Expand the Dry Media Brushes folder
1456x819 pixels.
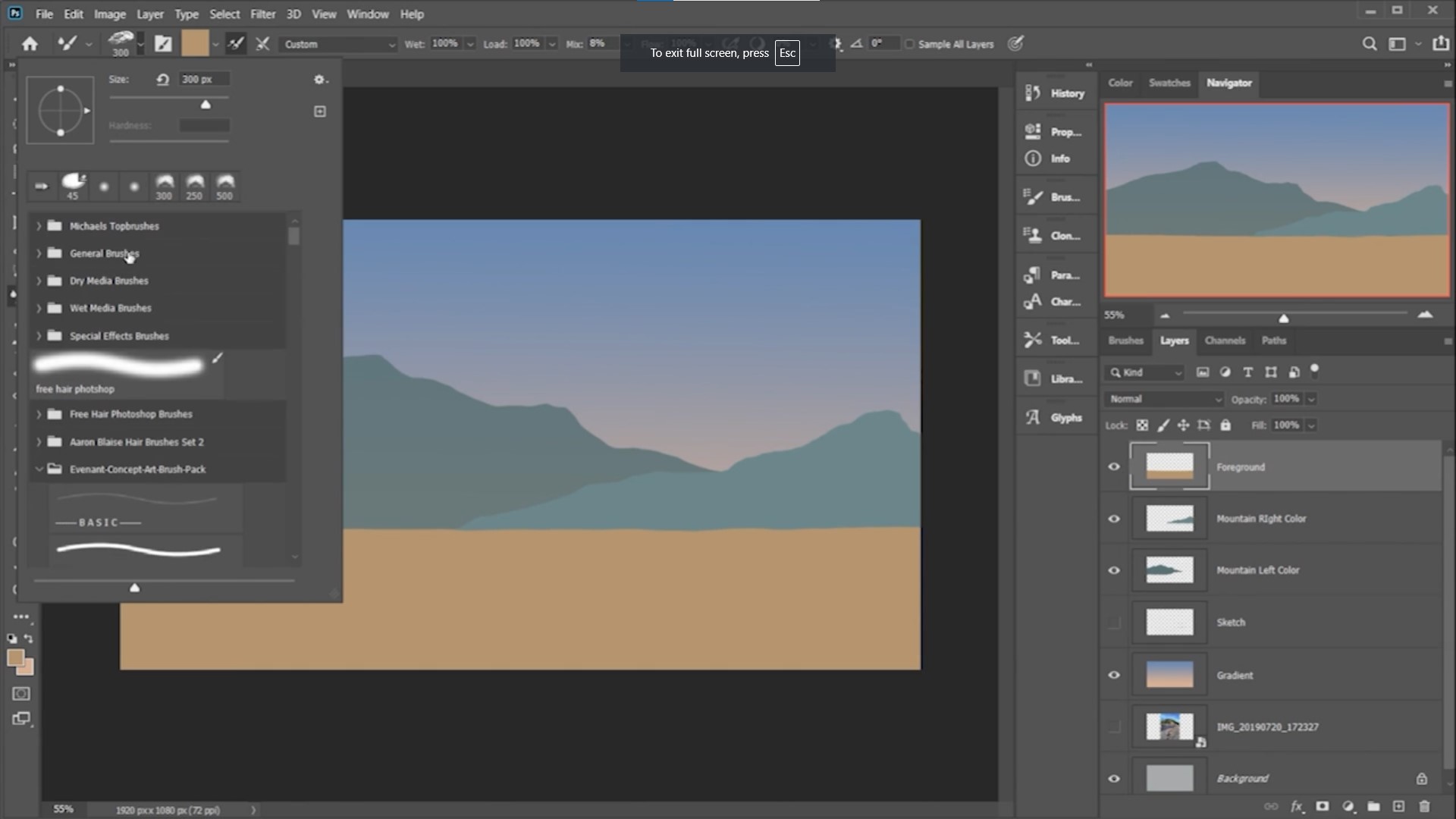(x=39, y=281)
